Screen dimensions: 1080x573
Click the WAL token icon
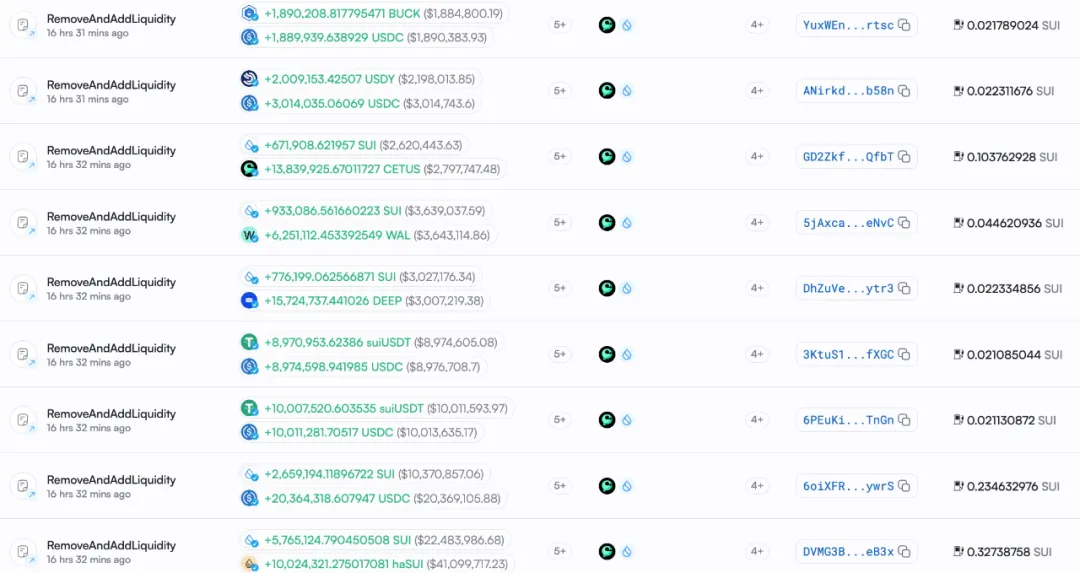coord(250,235)
